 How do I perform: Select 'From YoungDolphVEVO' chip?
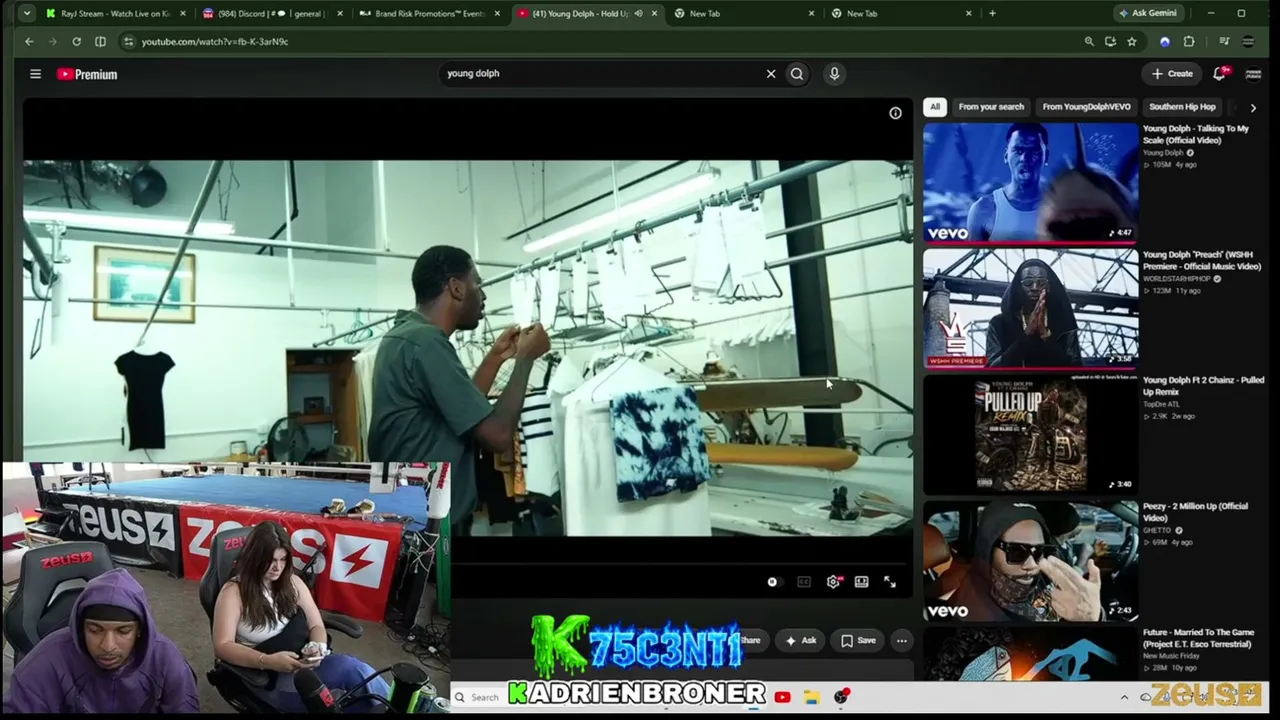coord(1086,107)
